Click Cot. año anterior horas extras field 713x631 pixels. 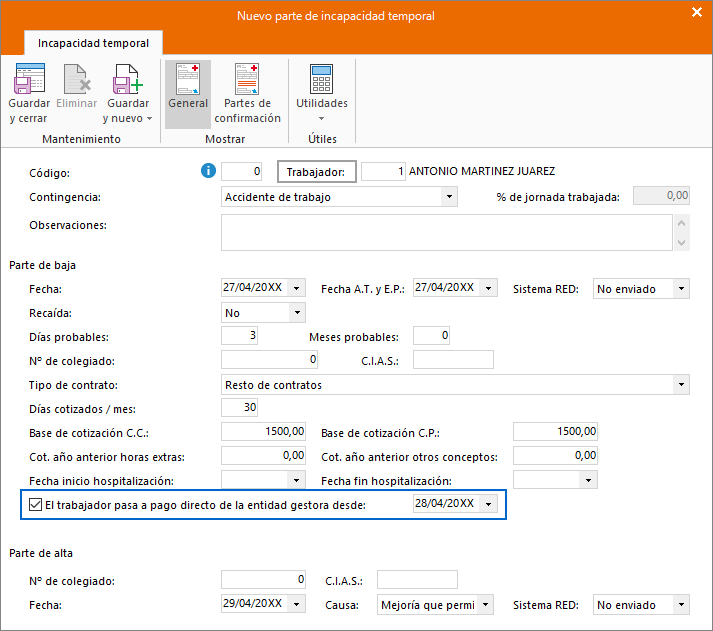tap(263, 456)
